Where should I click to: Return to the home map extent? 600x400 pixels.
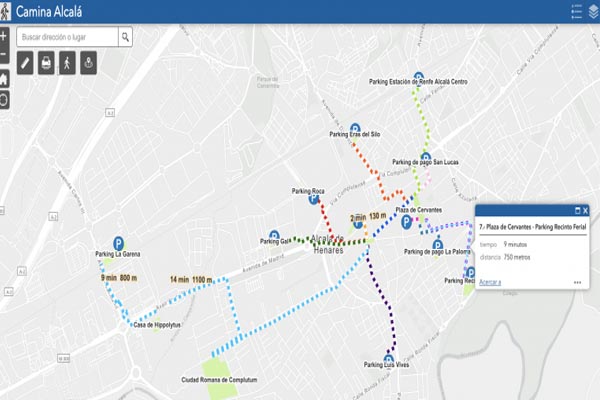point(4,78)
